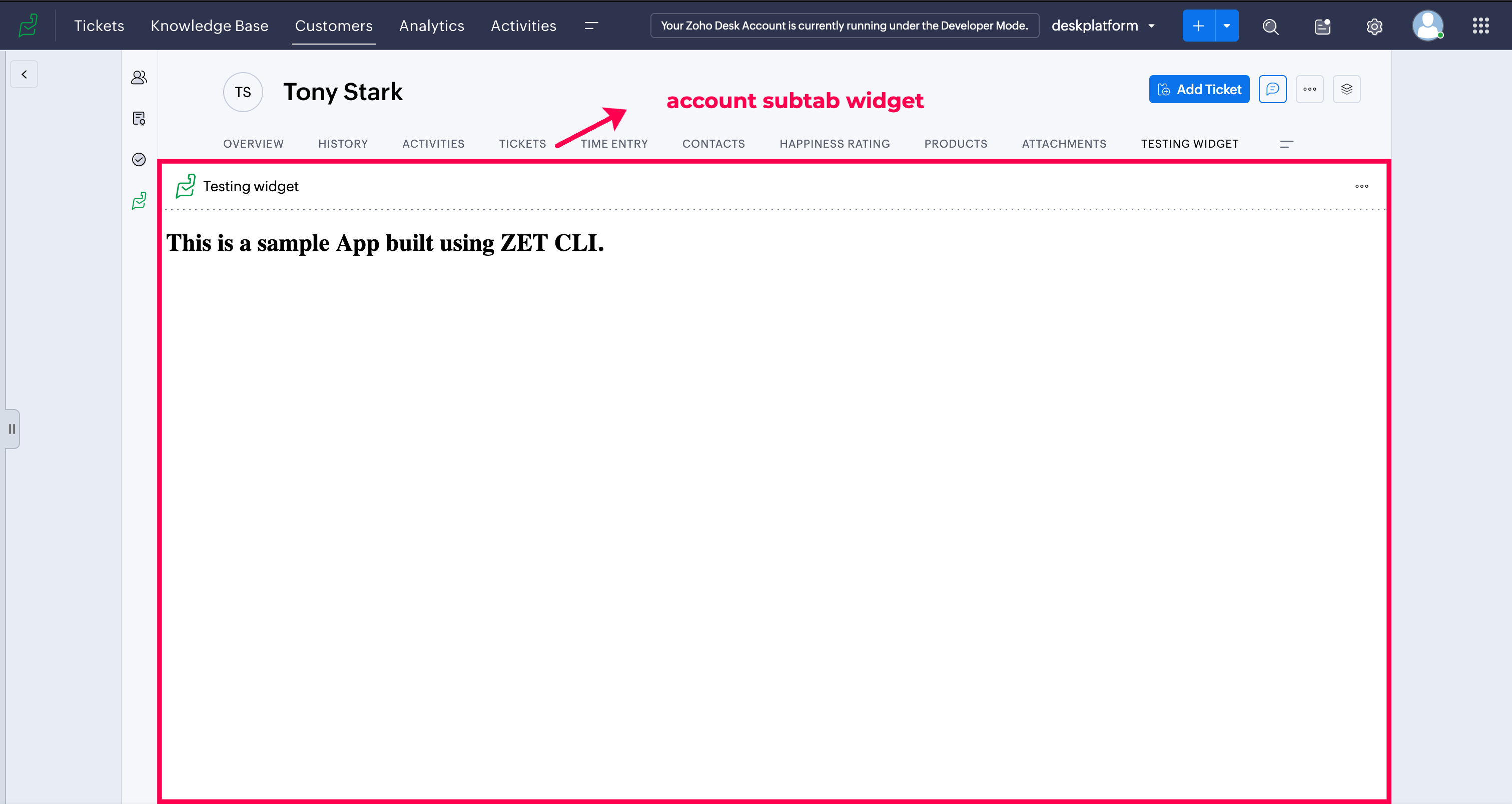Click the sample App ZET CLI heading

point(385,243)
